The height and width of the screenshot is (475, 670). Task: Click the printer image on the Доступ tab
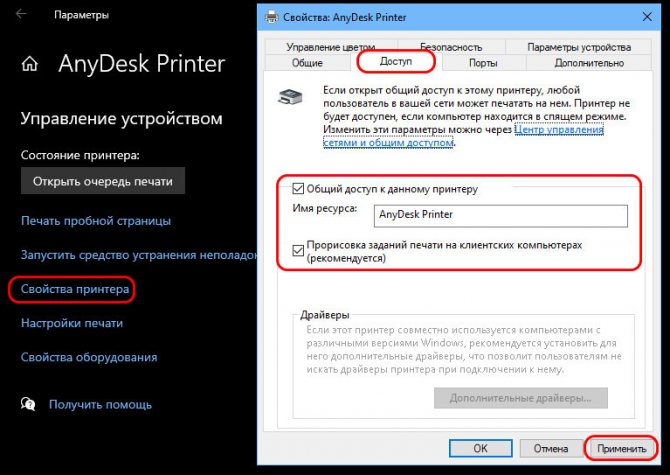coord(291,97)
